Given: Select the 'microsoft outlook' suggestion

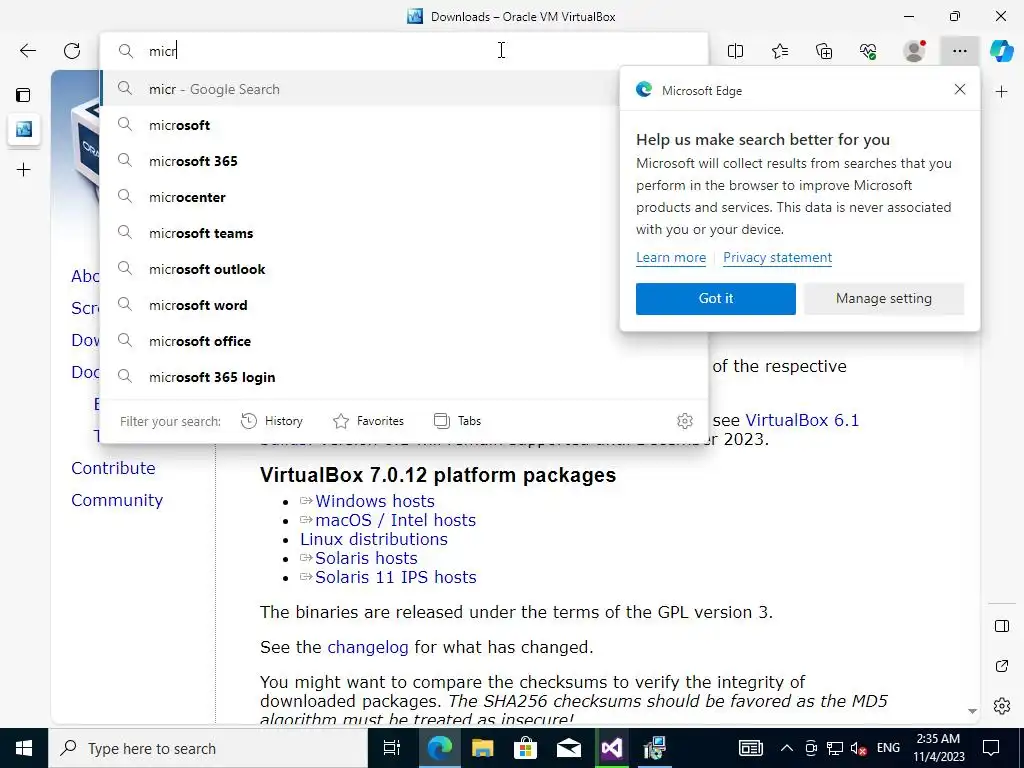Looking at the screenshot, I should 360,269.
